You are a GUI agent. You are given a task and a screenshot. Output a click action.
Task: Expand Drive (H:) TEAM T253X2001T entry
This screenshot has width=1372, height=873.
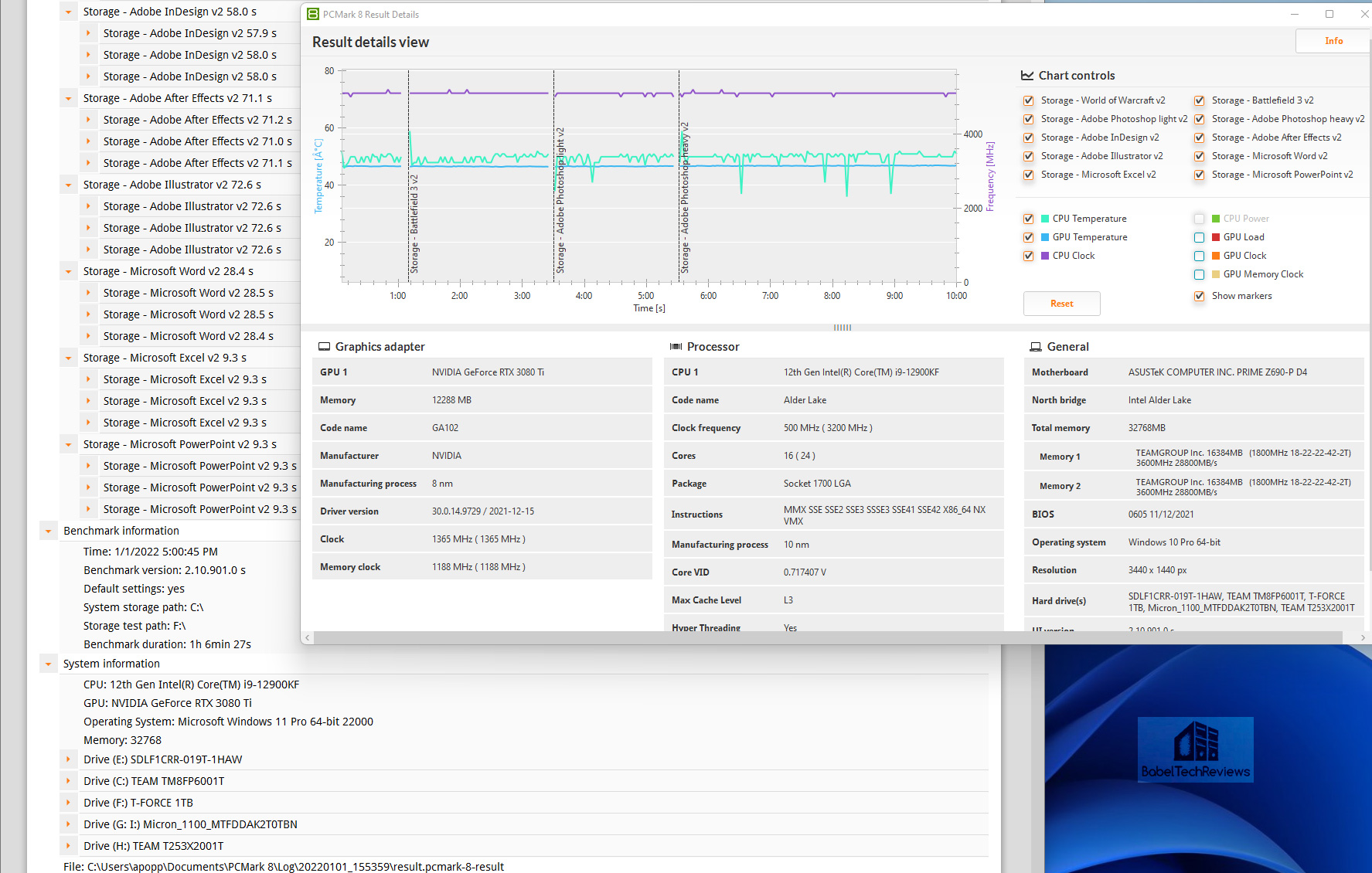[69, 846]
